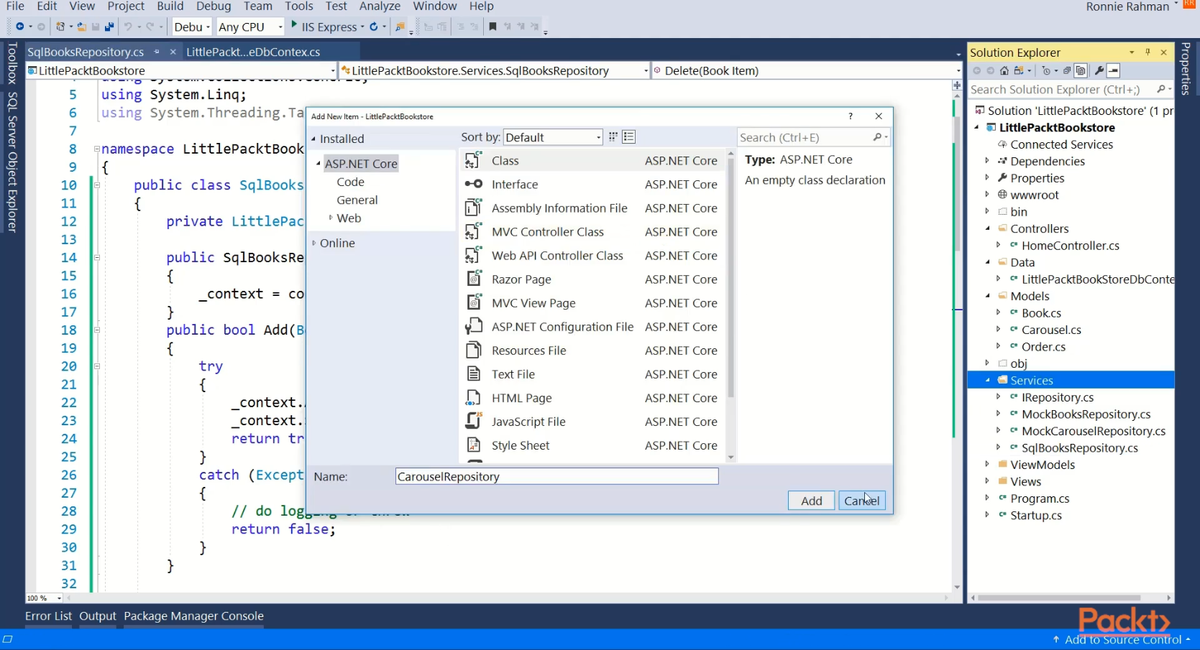
Task: Open Solution Explorer Properties wrench icon
Action: pyautogui.click(x=1099, y=71)
